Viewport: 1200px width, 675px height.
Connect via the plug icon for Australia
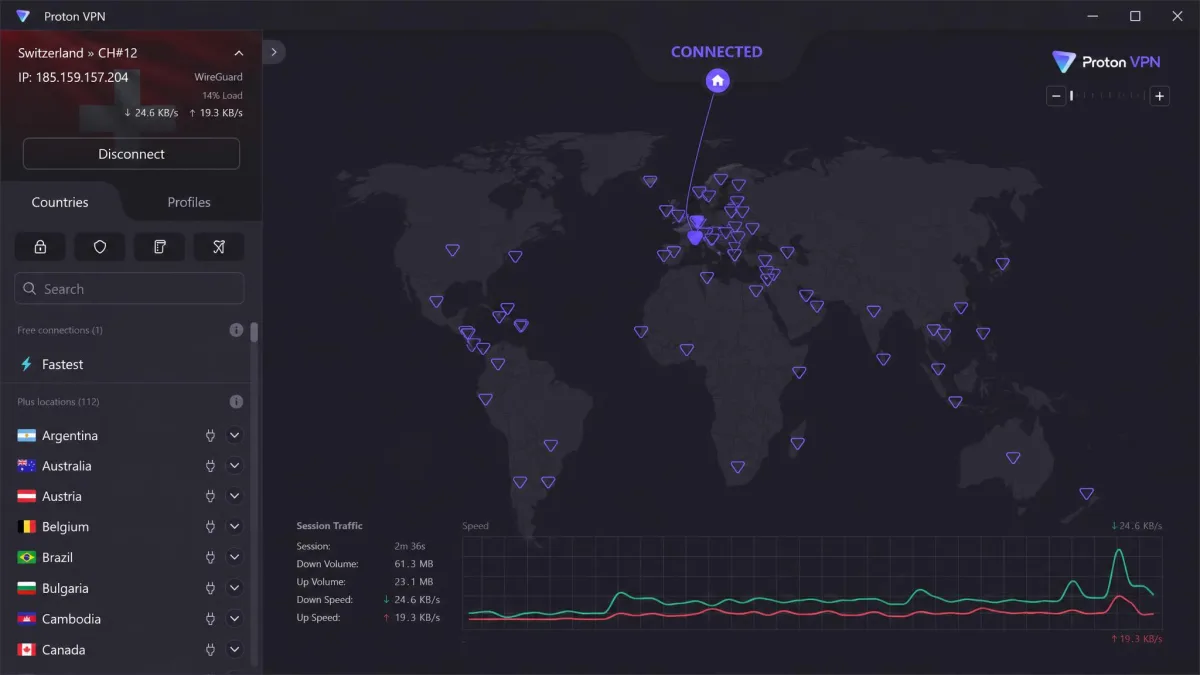[x=211, y=466]
